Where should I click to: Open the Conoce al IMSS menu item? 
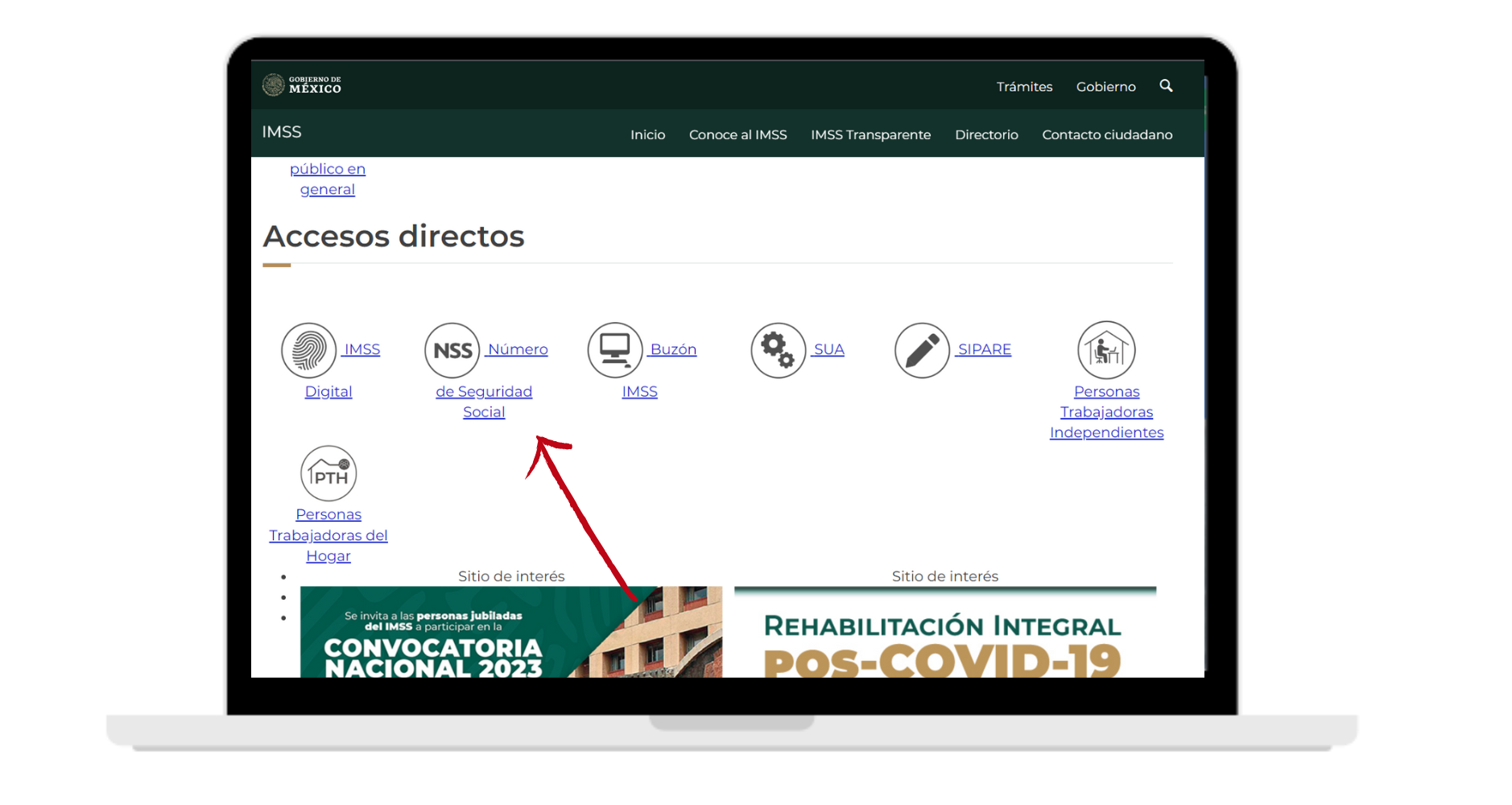point(737,134)
